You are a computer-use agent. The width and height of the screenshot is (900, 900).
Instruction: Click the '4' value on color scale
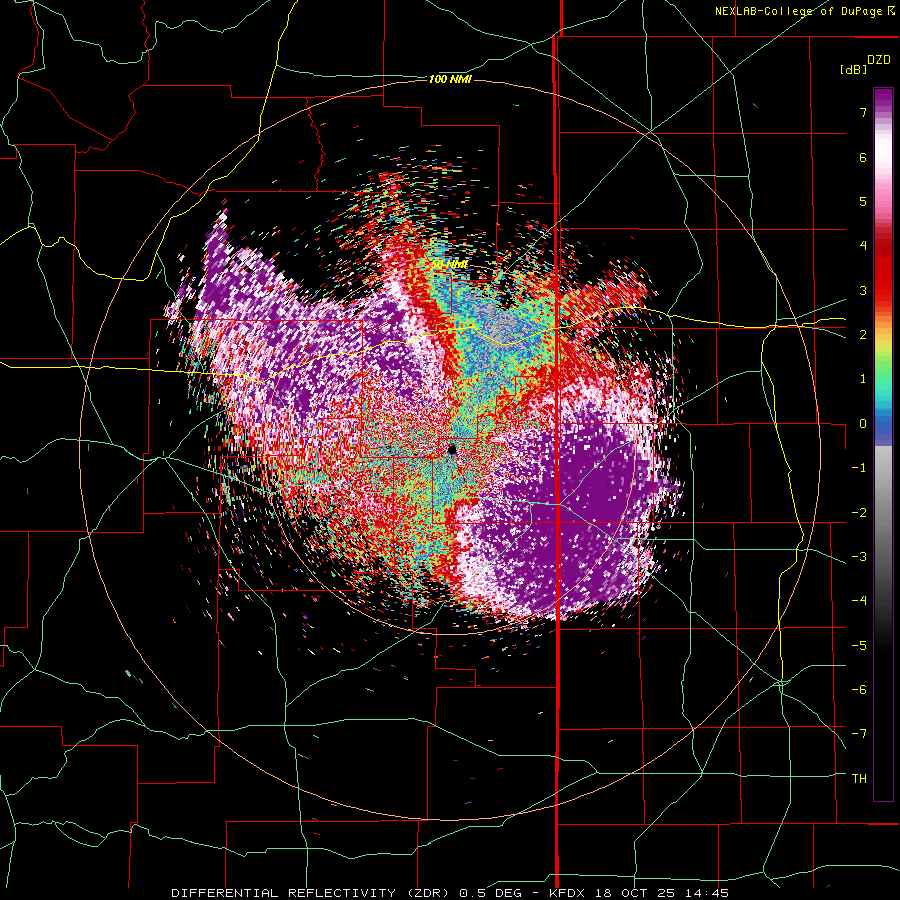click(863, 246)
